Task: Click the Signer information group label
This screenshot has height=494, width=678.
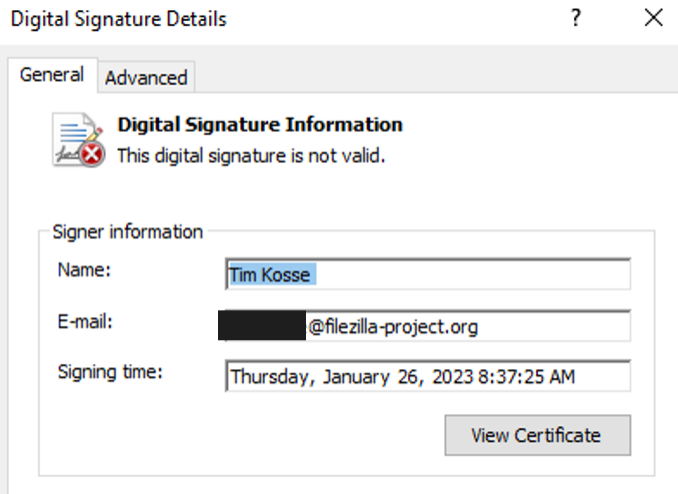Action: point(127,232)
